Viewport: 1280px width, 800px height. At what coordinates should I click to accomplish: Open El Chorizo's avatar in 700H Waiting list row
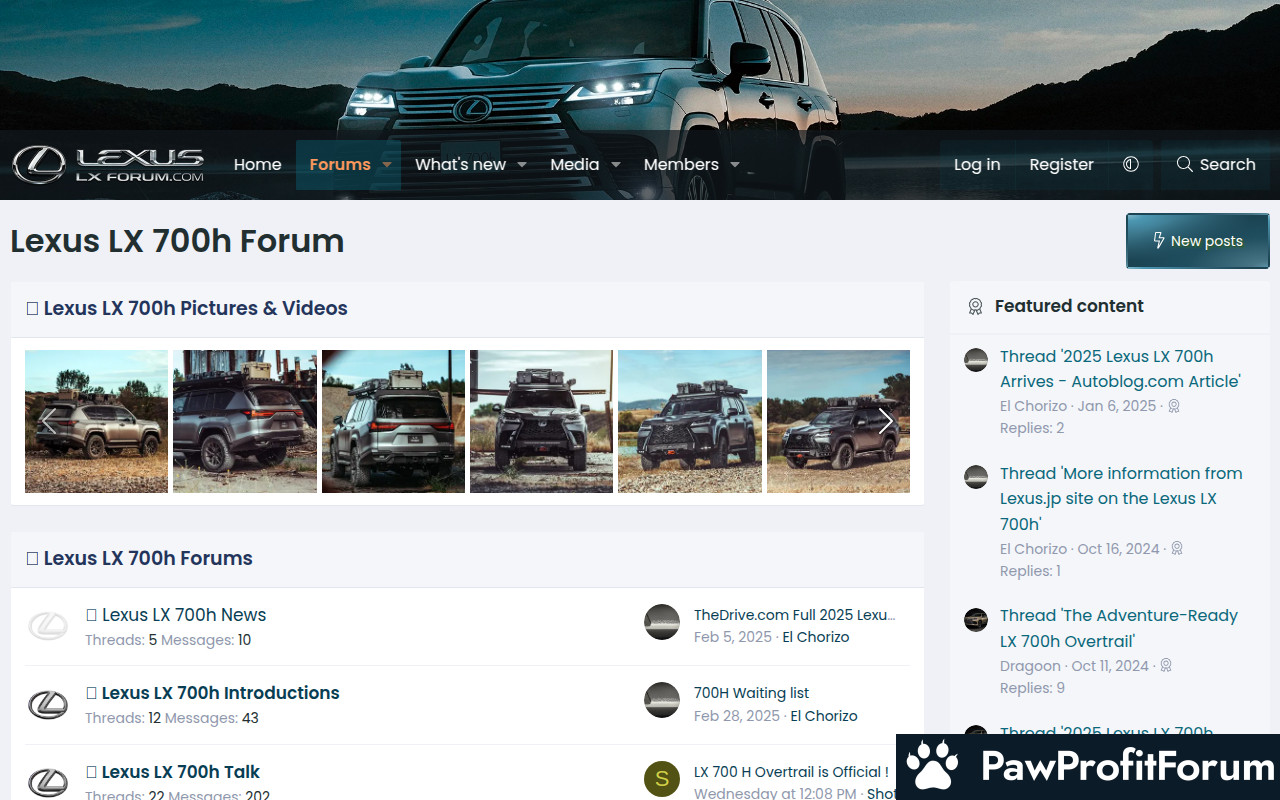(662, 701)
